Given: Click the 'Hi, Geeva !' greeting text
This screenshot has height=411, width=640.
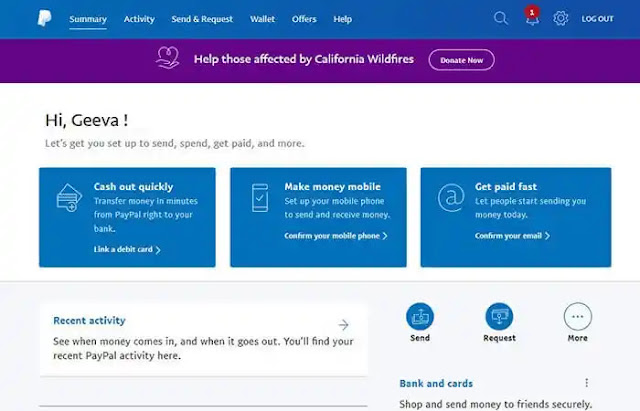Looking at the screenshot, I should coord(87,120).
